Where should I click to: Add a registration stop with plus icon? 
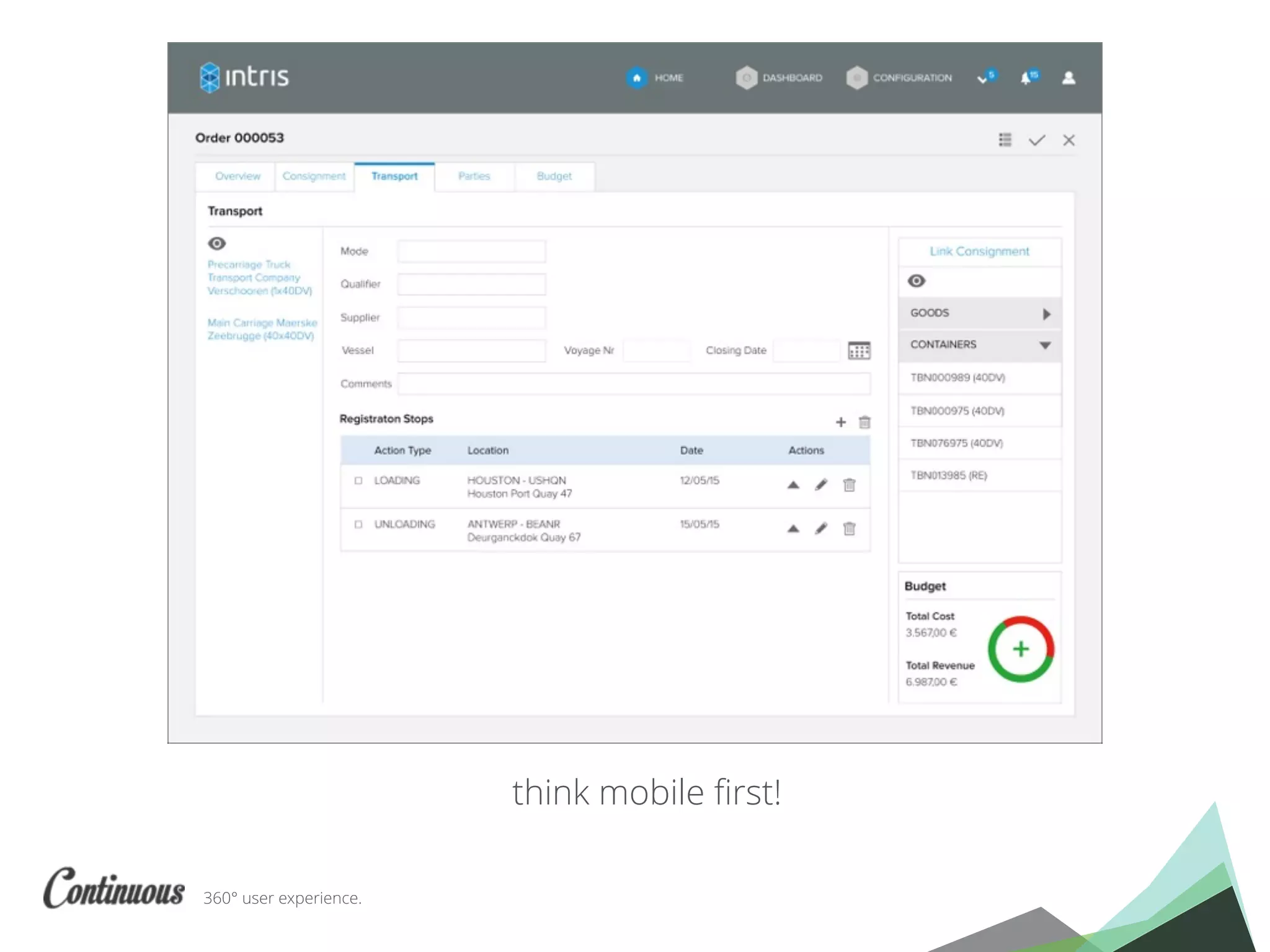click(841, 422)
